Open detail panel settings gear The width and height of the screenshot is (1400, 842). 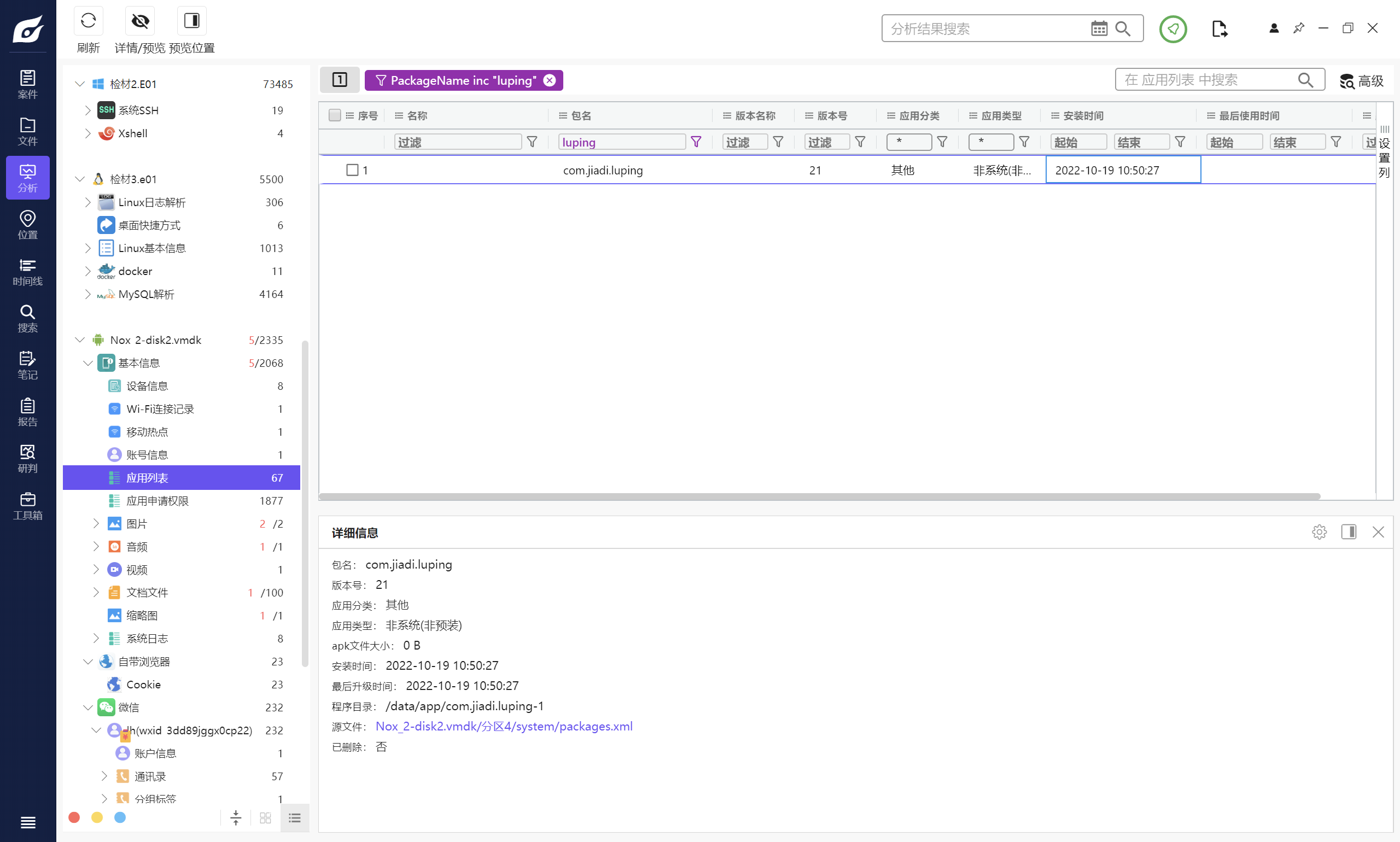coord(1319,531)
